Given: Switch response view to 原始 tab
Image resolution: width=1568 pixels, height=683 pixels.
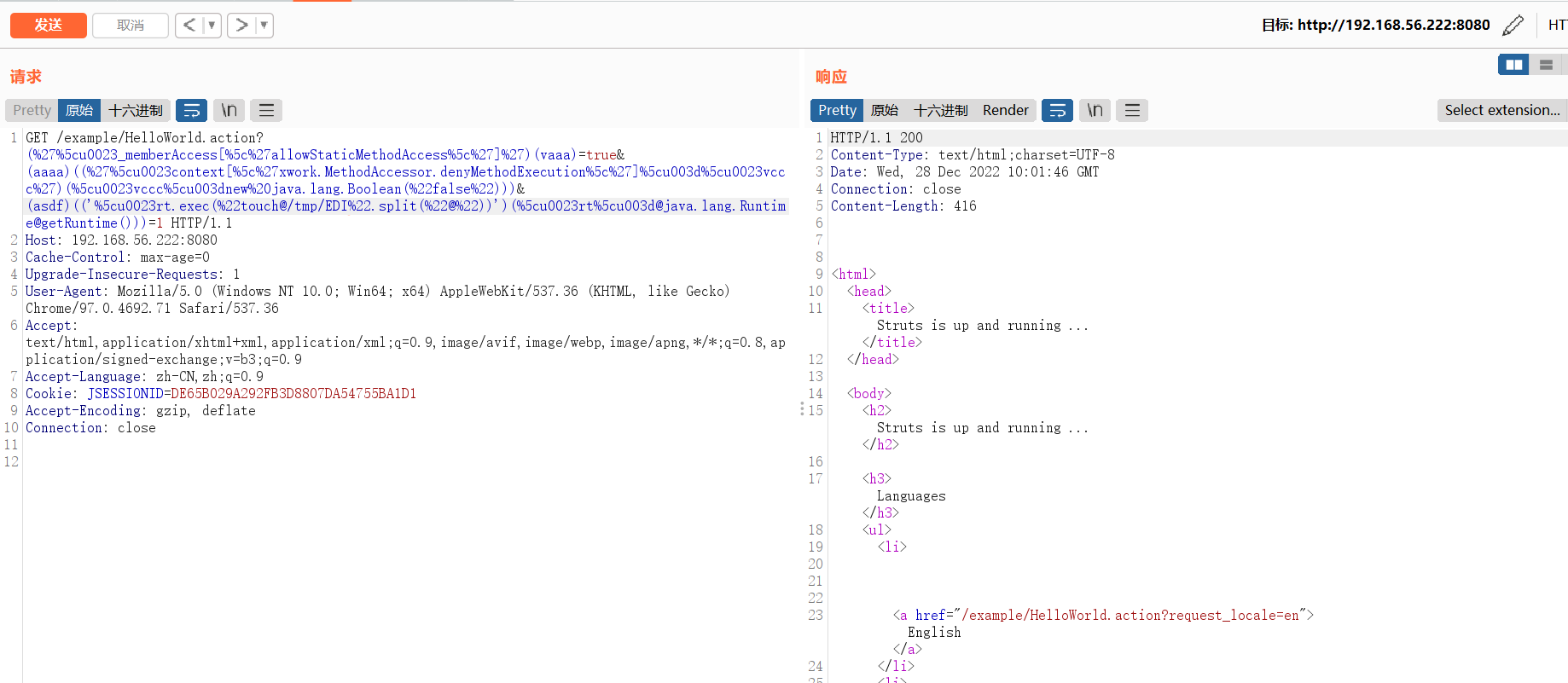Looking at the screenshot, I should point(885,110).
